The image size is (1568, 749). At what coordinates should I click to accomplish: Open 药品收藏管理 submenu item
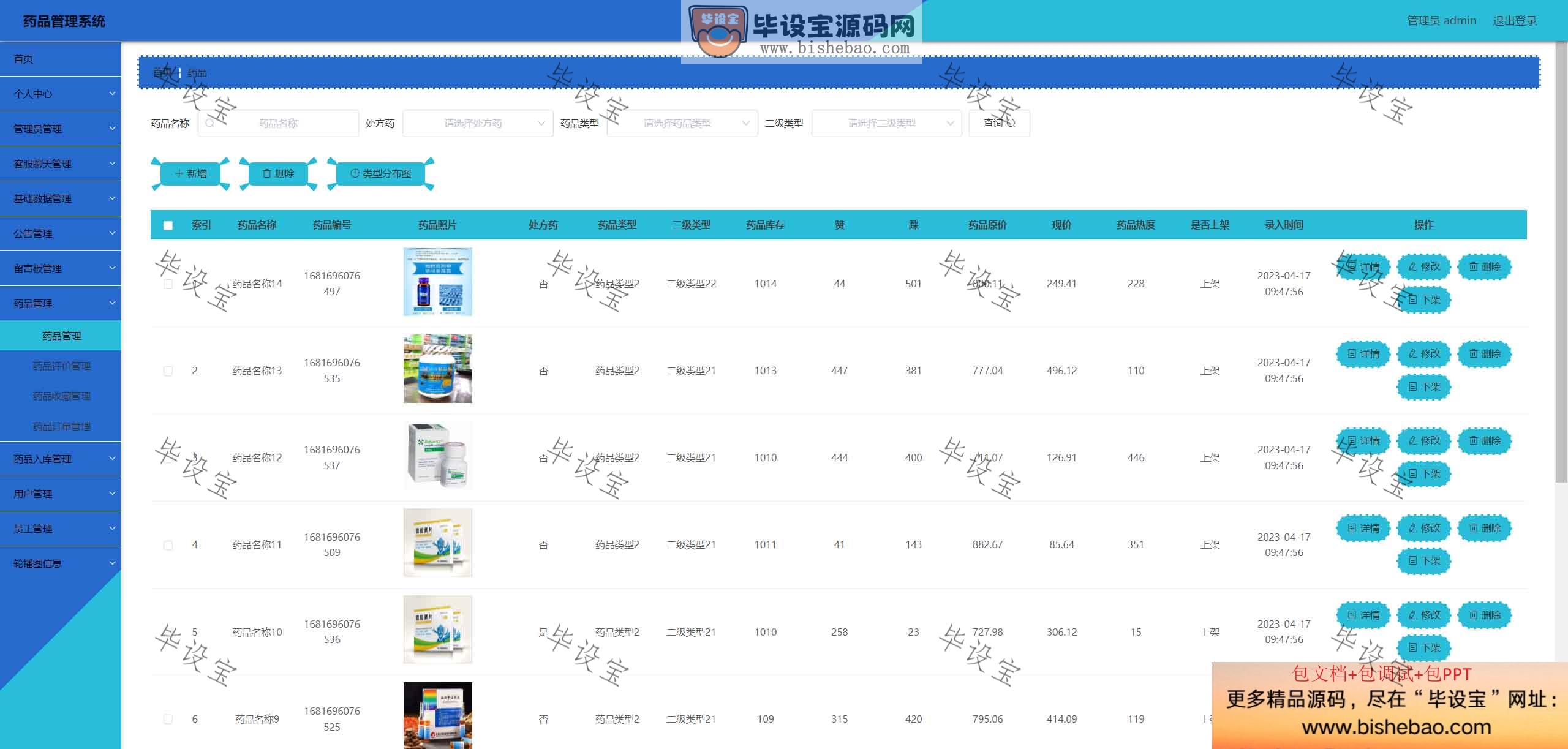point(61,396)
